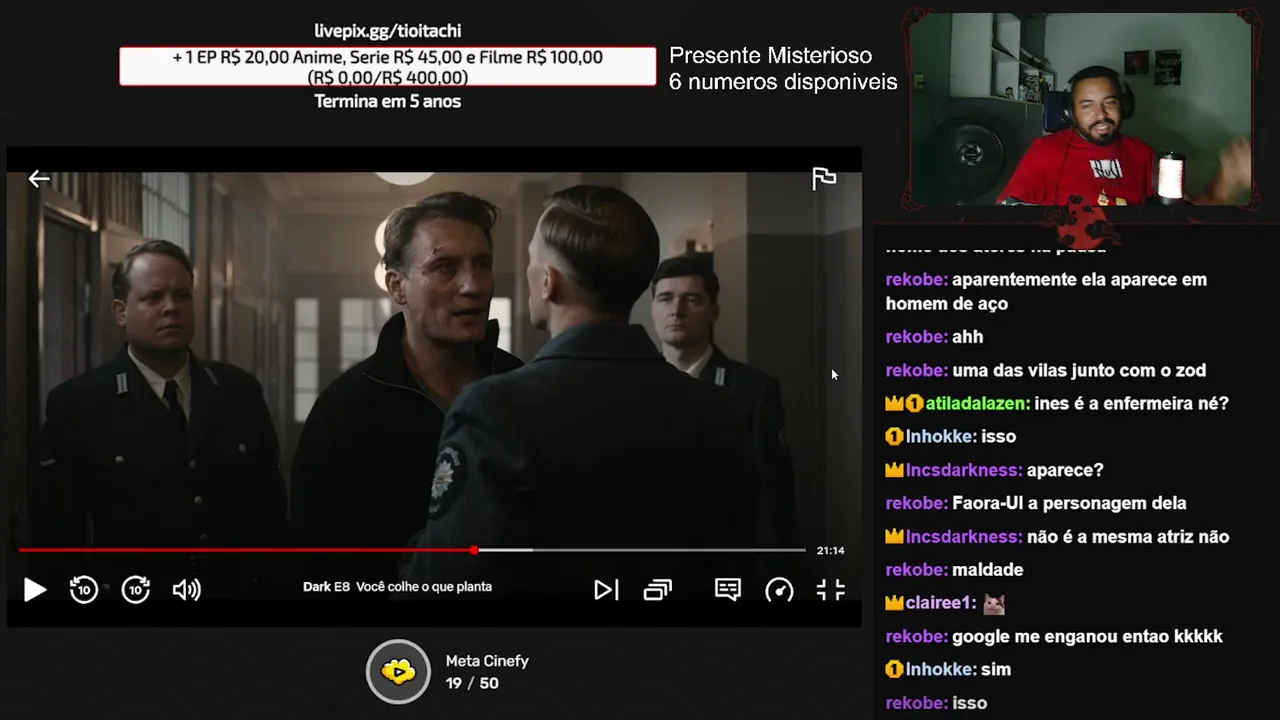Click the crown badge beside atiladalazen
The height and width of the screenshot is (720, 1280).
[x=894, y=404]
